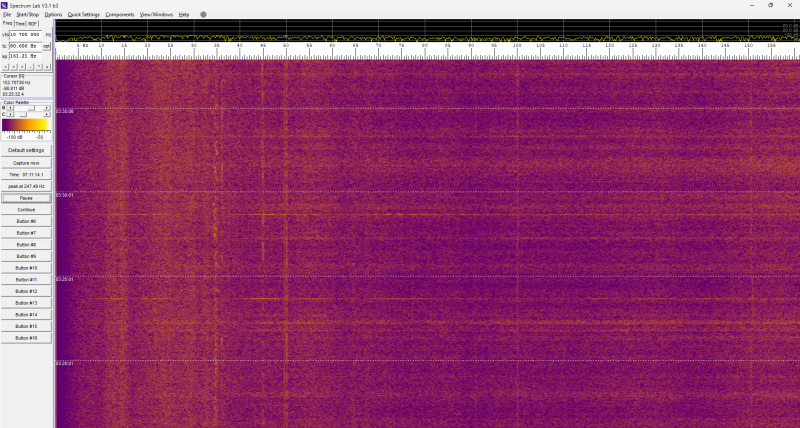Viewport: 800px width, 428px height.
Task: Click the gray status indicator circle after Help
Action: click(x=204, y=15)
